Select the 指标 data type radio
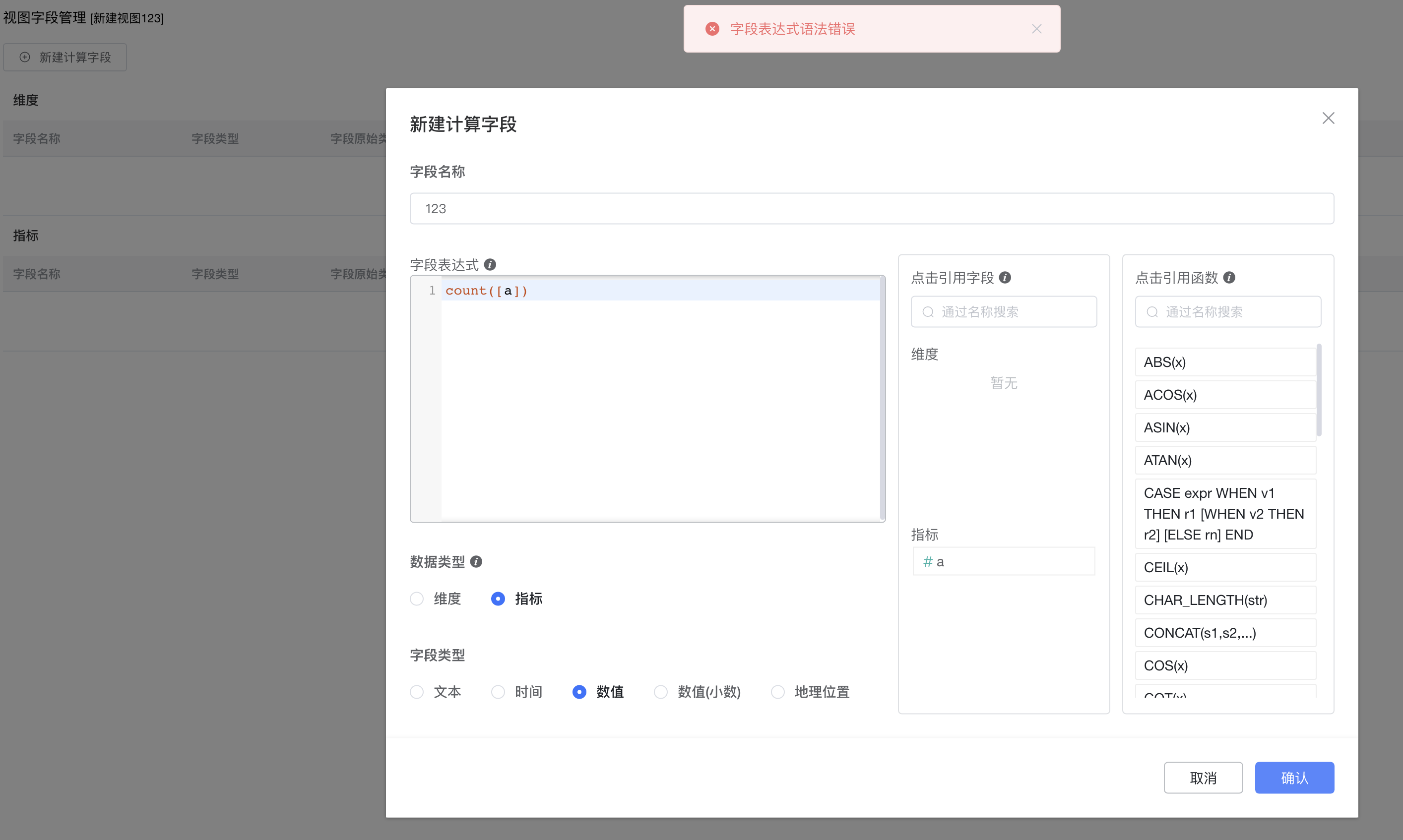This screenshot has height=840, width=1403. click(x=498, y=599)
